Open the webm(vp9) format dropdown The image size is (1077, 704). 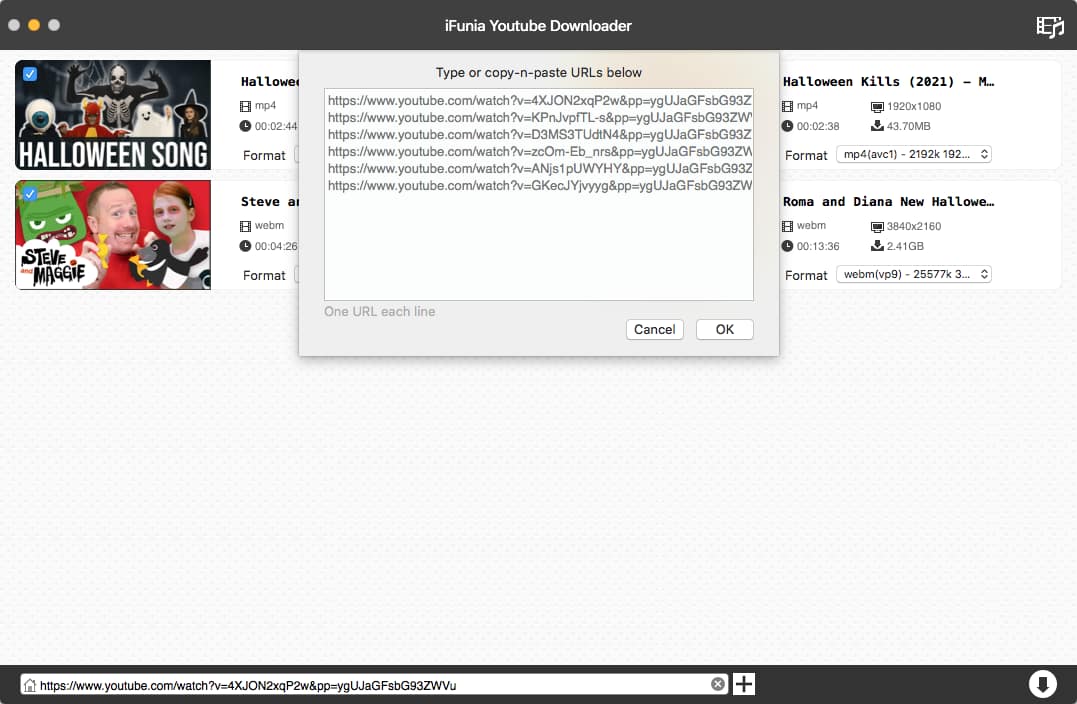[x=913, y=275]
